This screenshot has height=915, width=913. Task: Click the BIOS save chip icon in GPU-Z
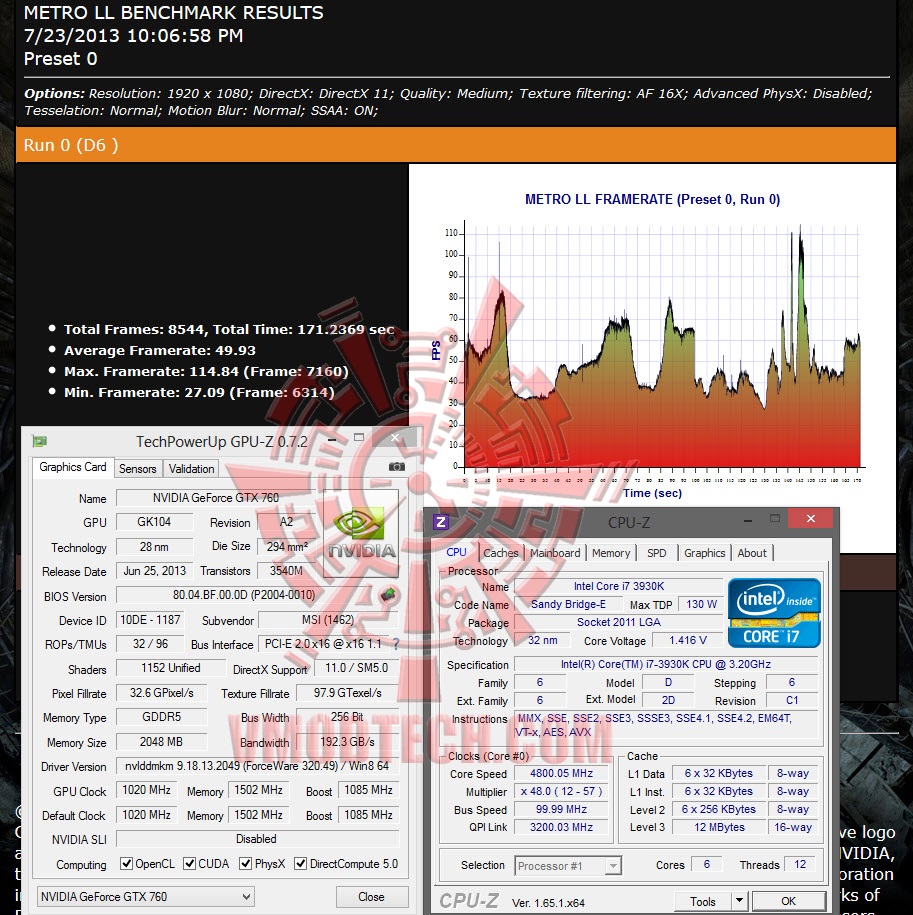pyautogui.click(x=387, y=595)
